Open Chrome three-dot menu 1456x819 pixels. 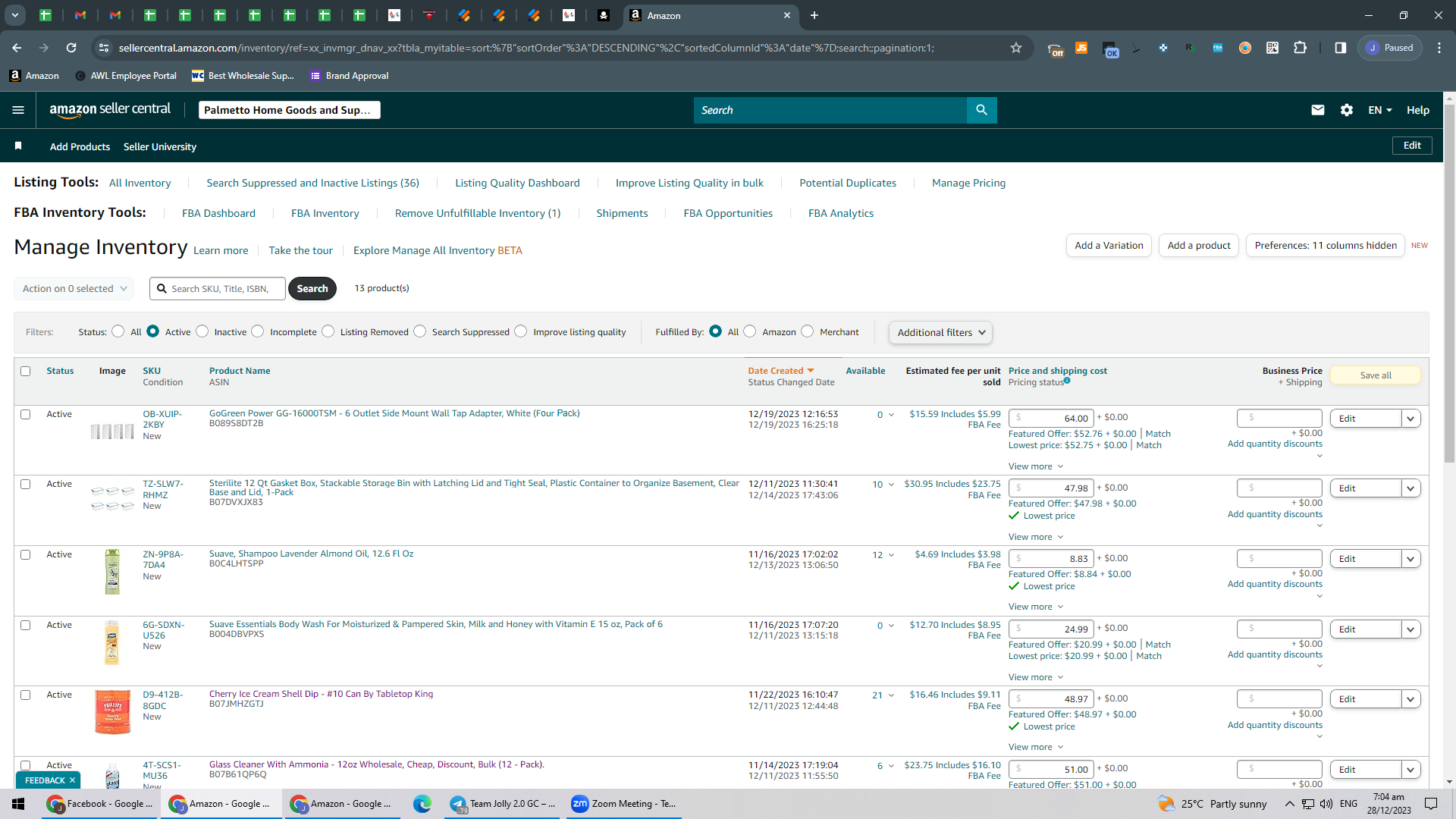[x=1439, y=48]
